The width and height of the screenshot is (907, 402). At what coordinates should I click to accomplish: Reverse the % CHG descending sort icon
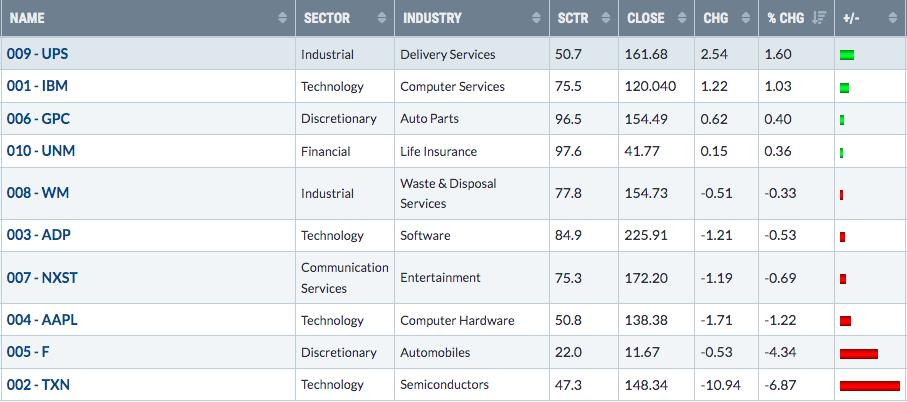[x=818, y=18]
